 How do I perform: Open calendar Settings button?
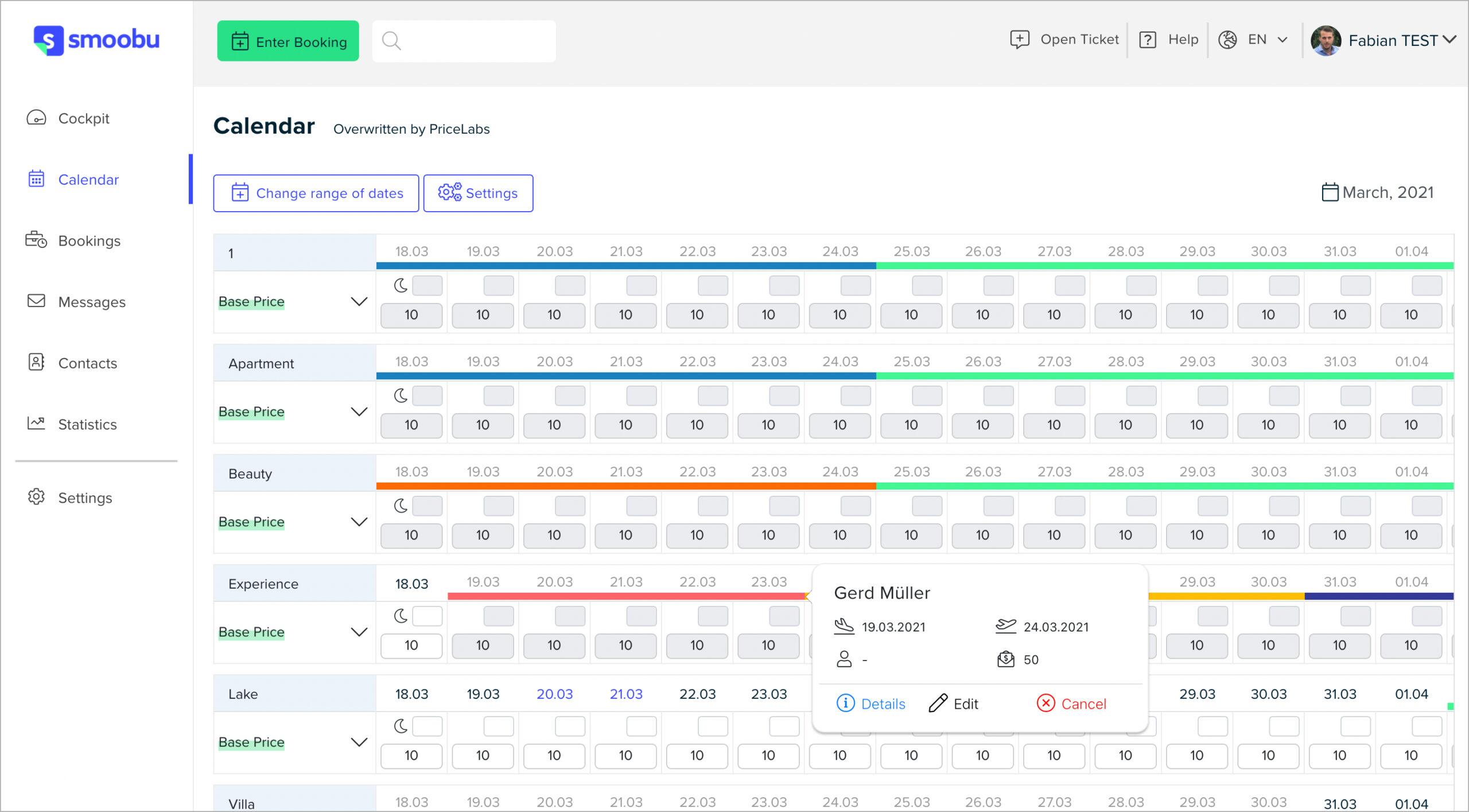click(478, 193)
